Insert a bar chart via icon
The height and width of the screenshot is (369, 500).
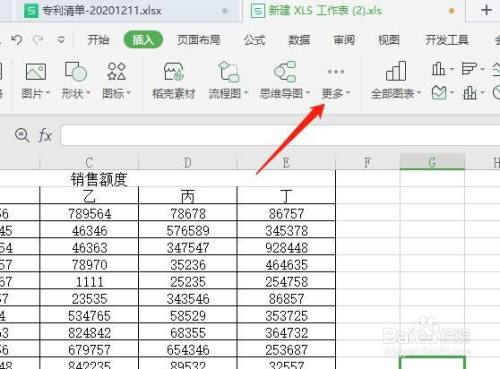coord(469,69)
